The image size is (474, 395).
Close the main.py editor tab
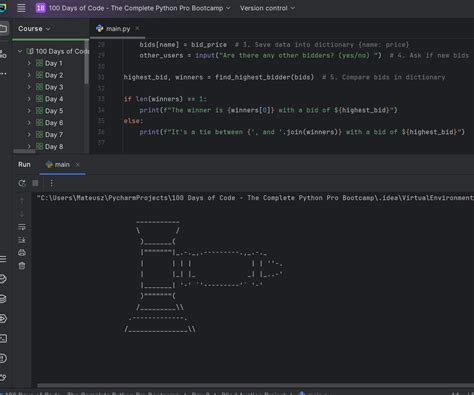tap(137, 29)
